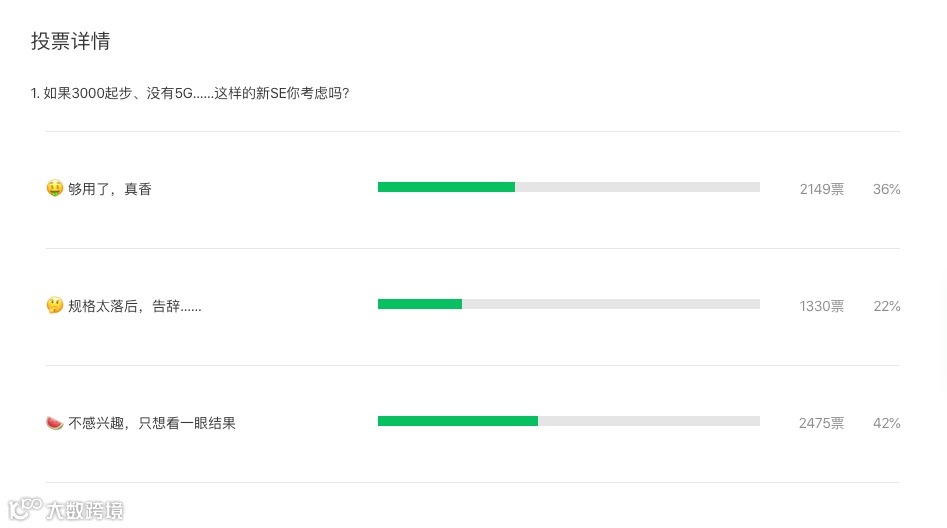The image size is (947, 528).
Task: Click the watermark logo icon at bottom-left
Action: click(25, 509)
